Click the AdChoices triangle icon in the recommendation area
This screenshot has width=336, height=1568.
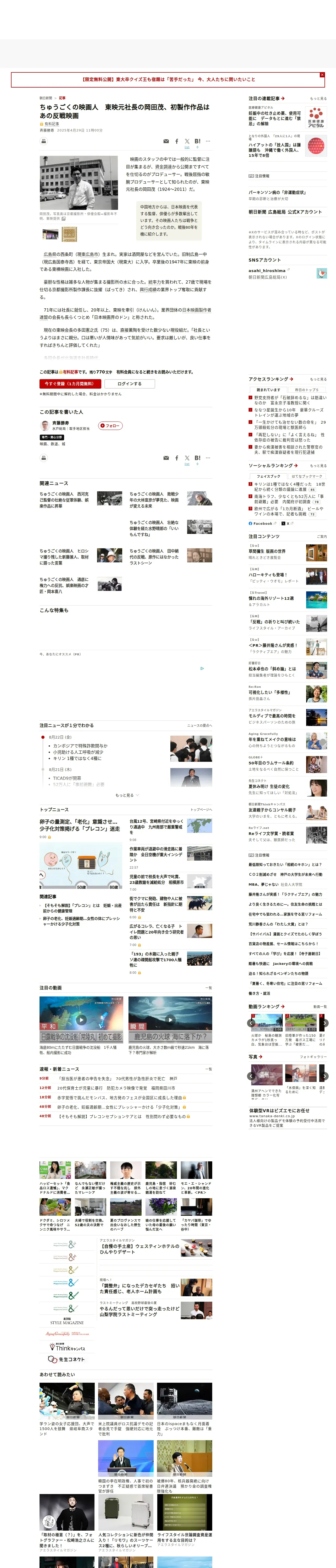tap(203, 668)
